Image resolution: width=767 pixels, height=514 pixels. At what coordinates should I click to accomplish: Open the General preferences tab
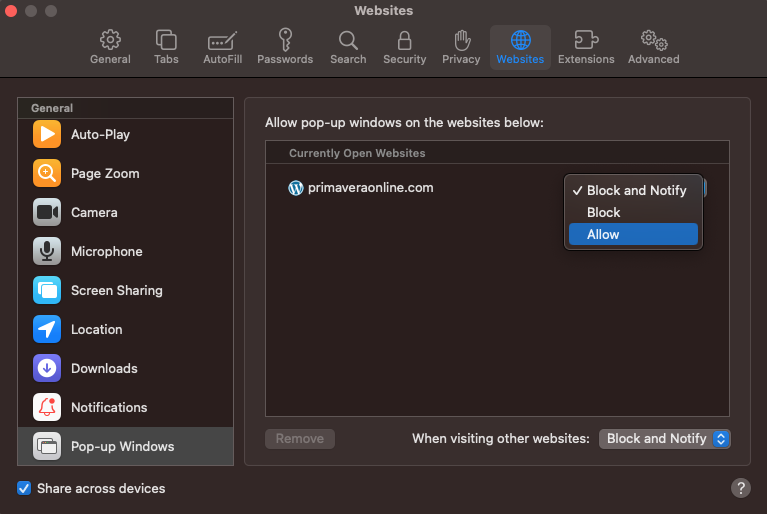coord(110,47)
